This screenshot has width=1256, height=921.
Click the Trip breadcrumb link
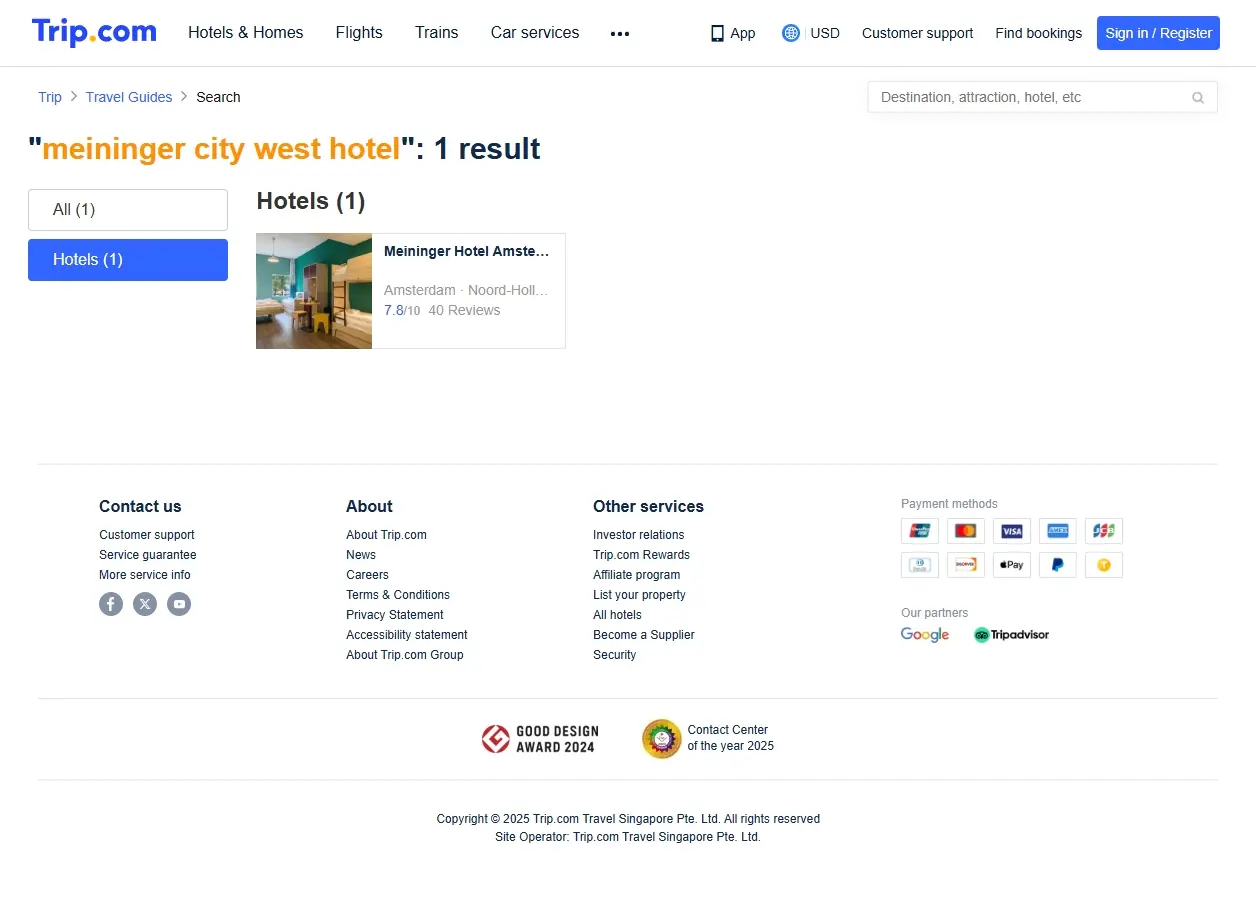(x=50, y=97)
